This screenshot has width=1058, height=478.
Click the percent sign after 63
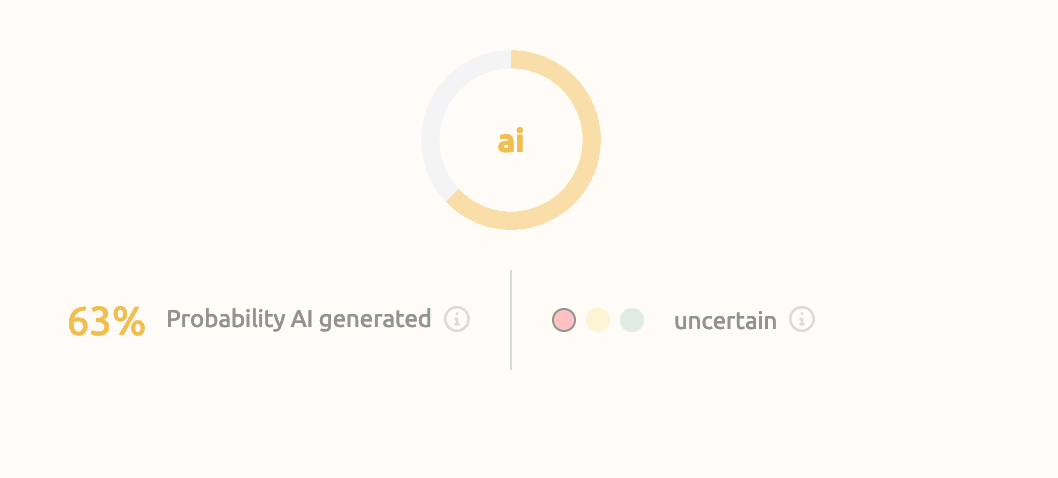[x=129, y=320]
